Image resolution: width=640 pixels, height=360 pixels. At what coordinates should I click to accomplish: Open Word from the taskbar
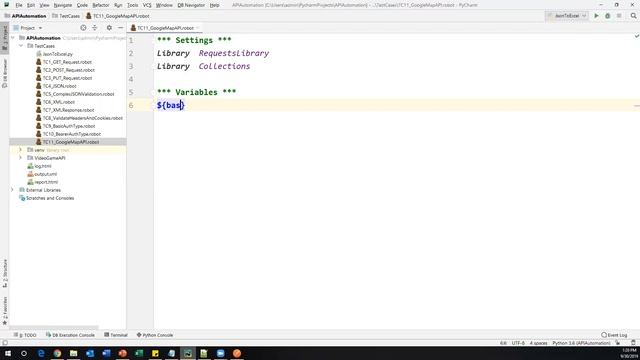coord(106,353)
